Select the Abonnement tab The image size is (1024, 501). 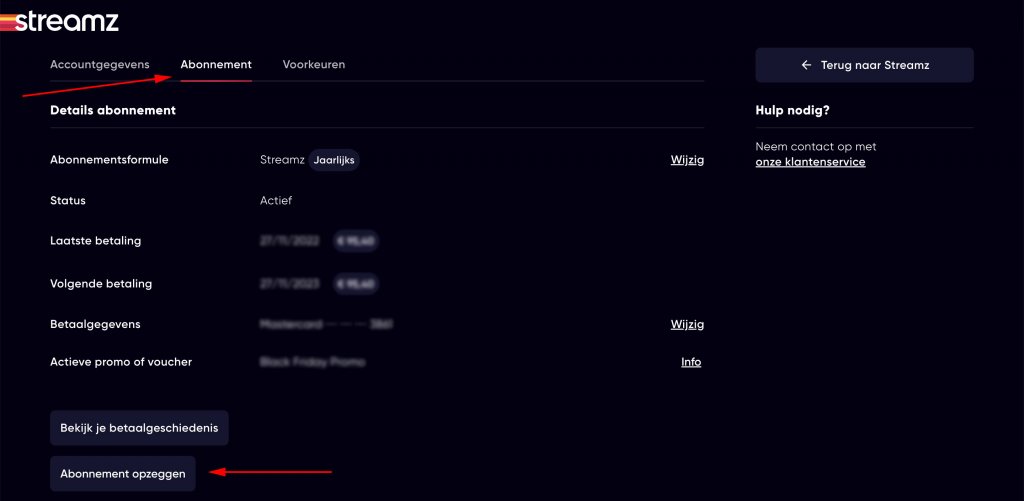[x=216, y=65]
